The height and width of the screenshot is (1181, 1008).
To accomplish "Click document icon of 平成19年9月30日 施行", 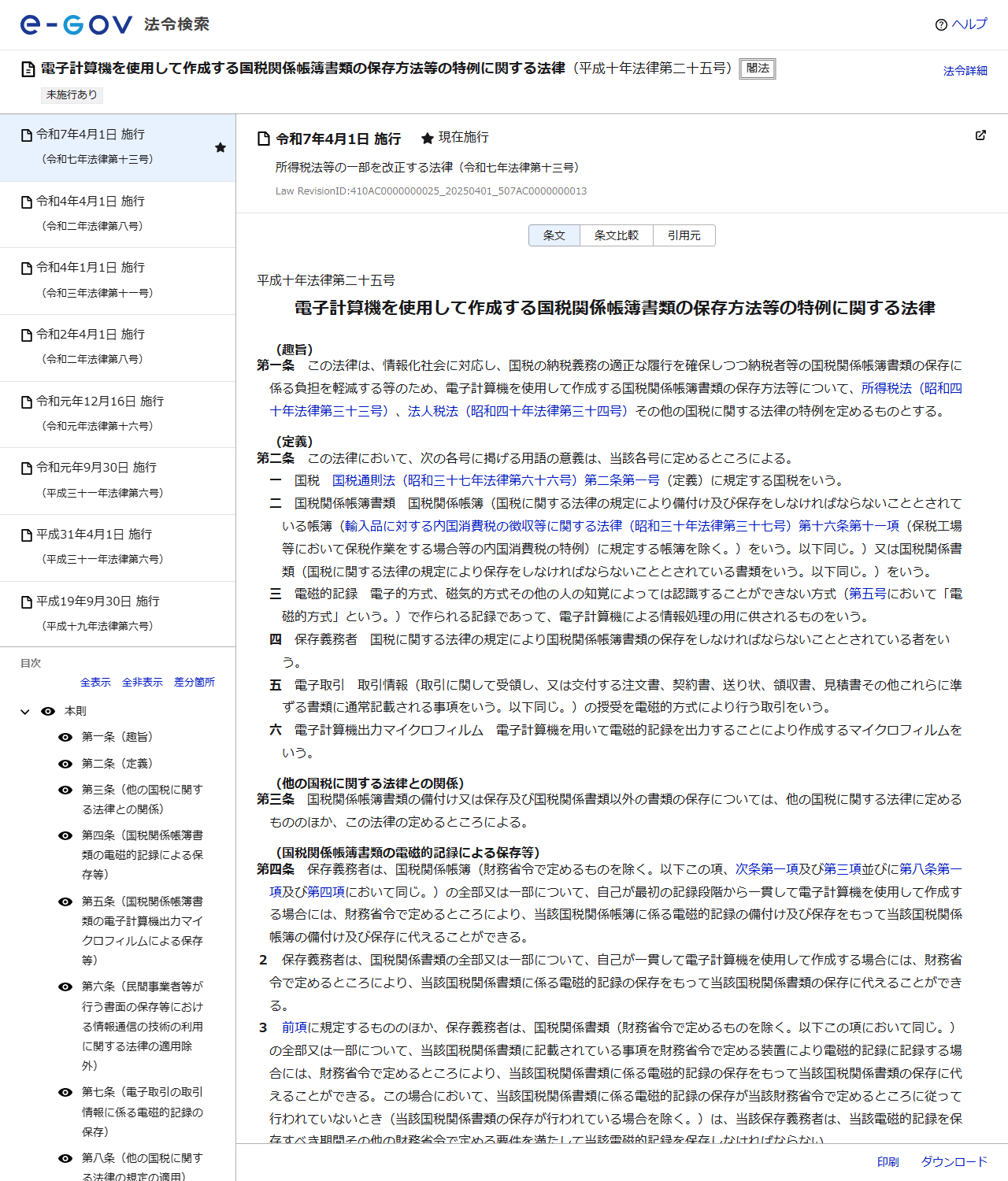I will (x=27, y=602).
